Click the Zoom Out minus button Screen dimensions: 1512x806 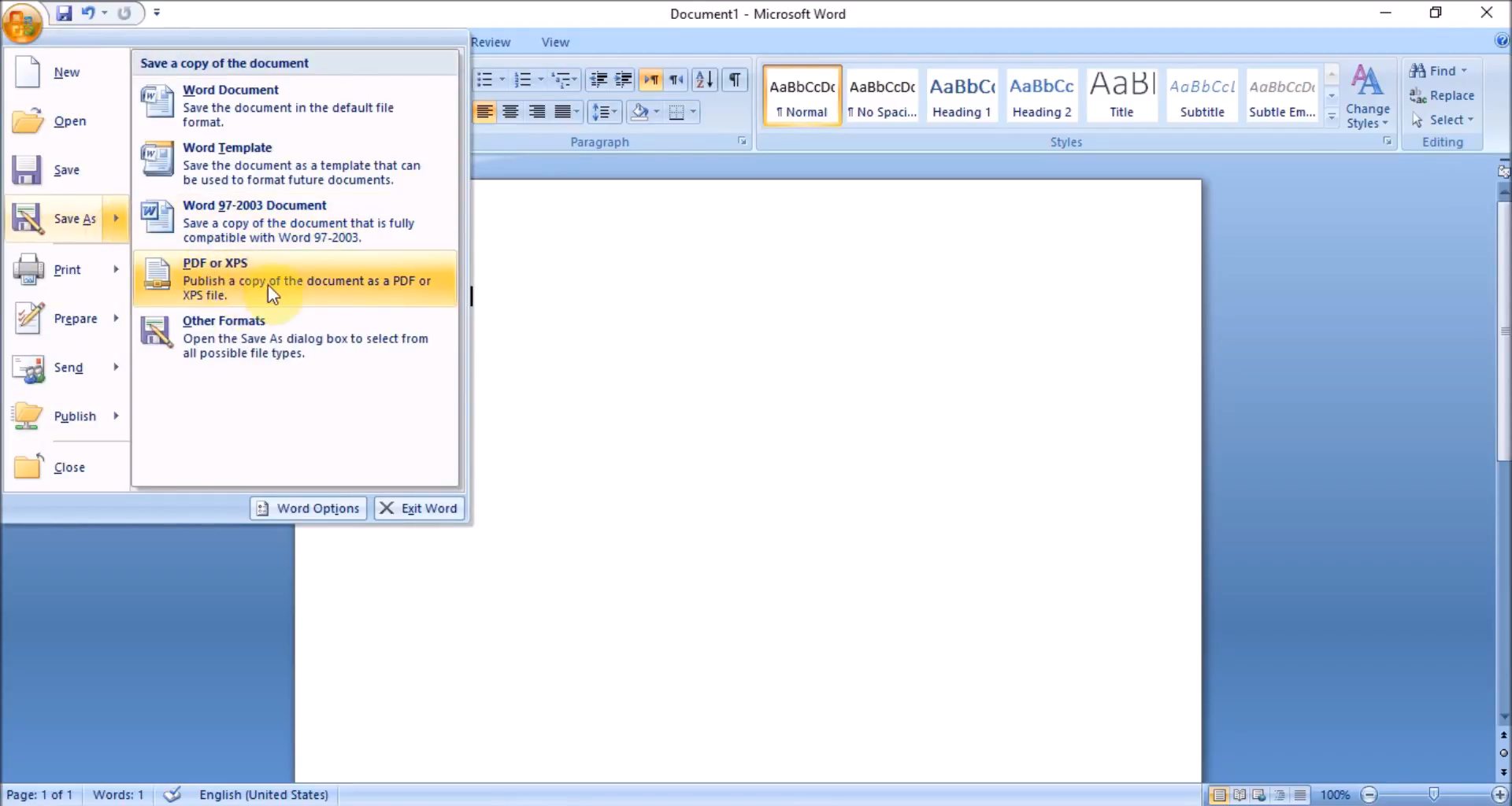click(x=1369, y=795)
